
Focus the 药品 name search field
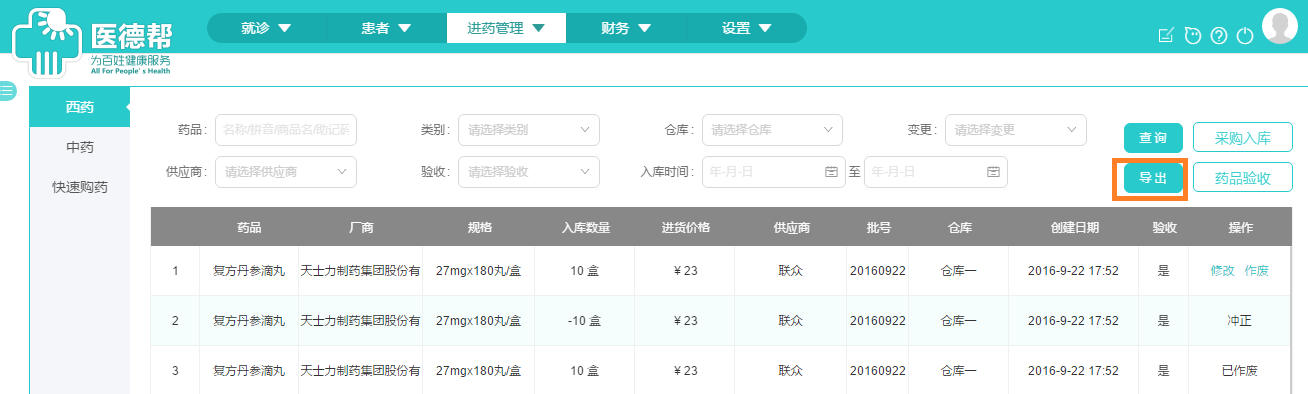point(286,130)
